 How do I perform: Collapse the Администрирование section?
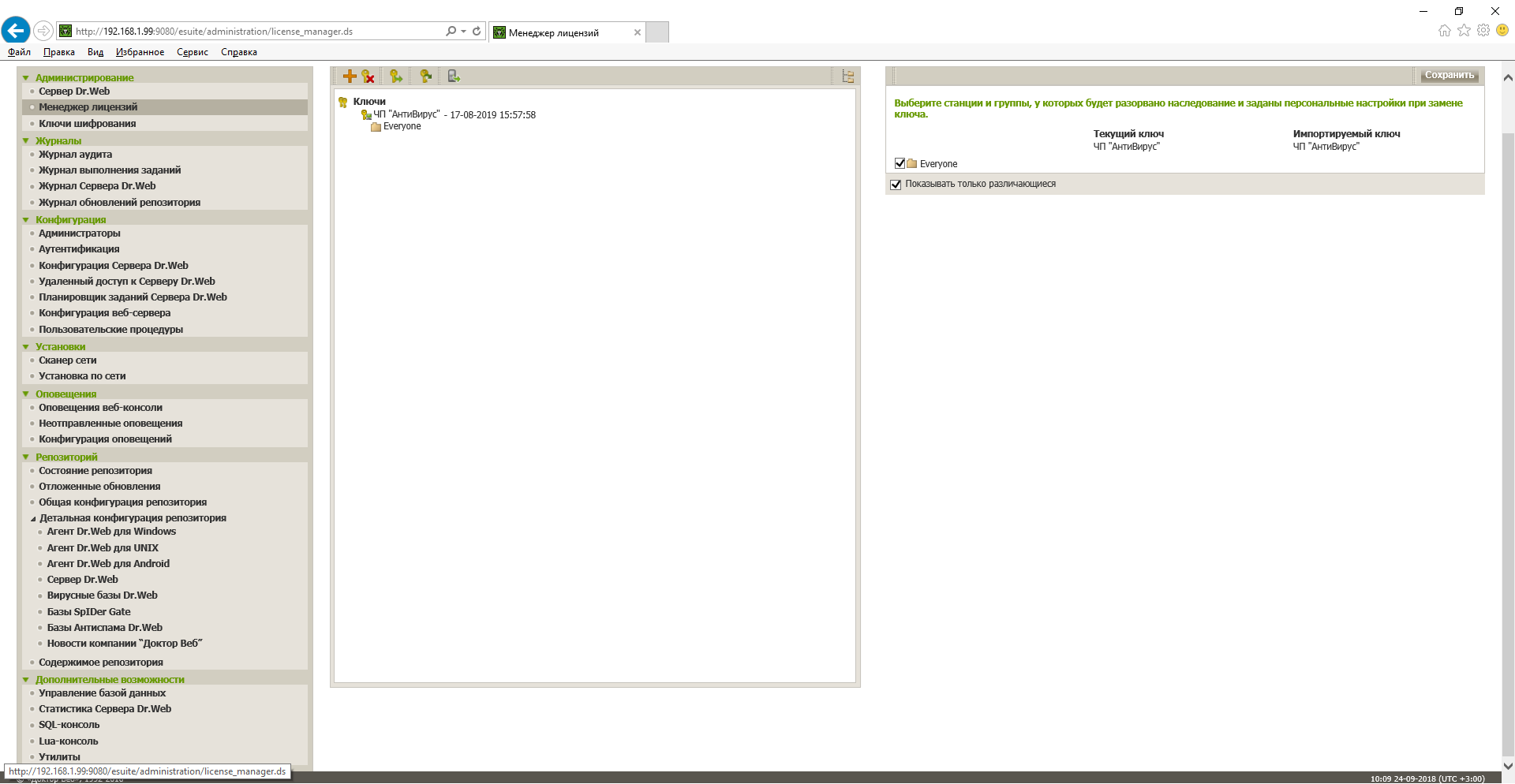point(26,78)
